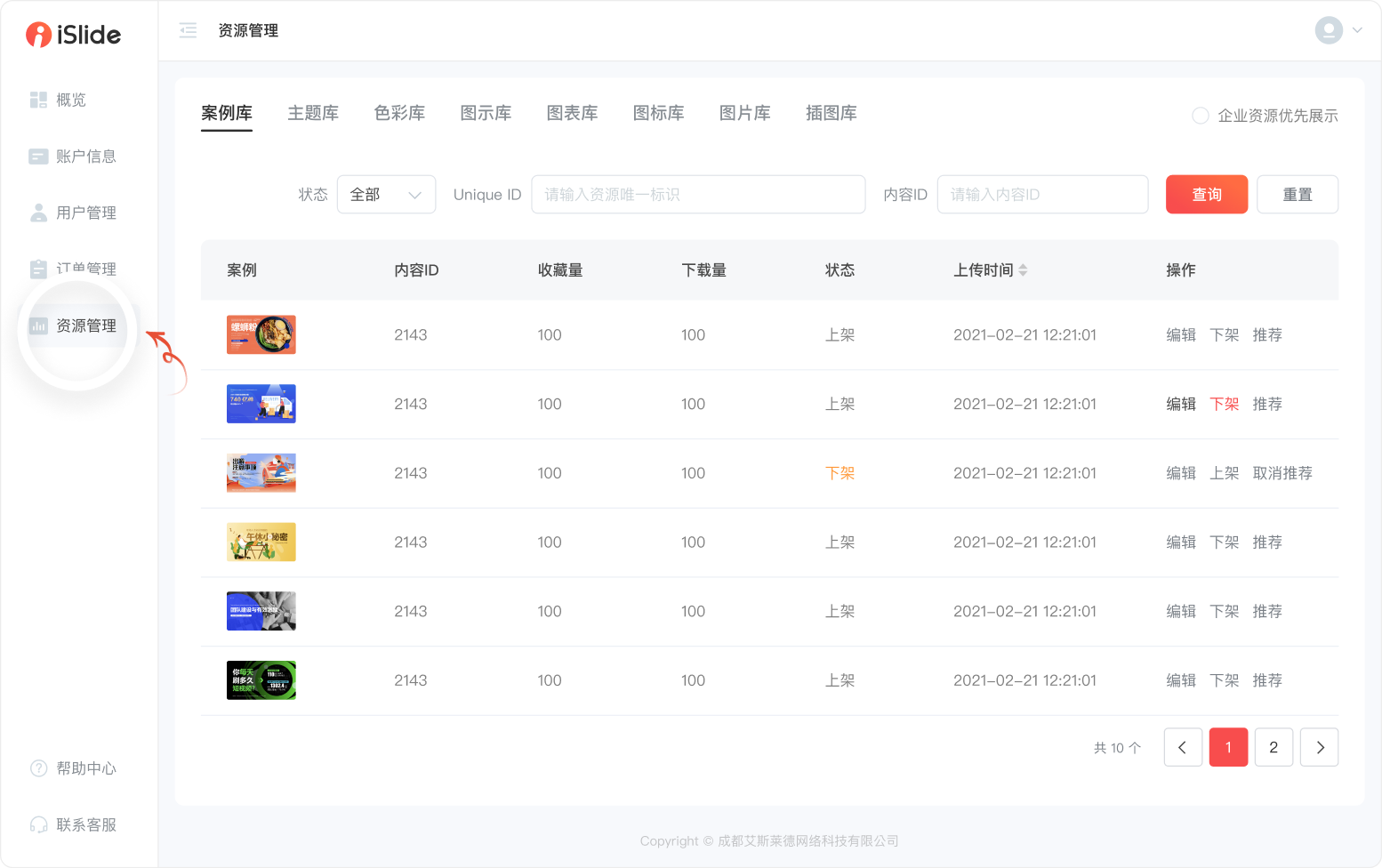The width and height of the screenshot is (1382, 868).
Task: Collapse the sidebar menu icon
Action: point(188,31)
